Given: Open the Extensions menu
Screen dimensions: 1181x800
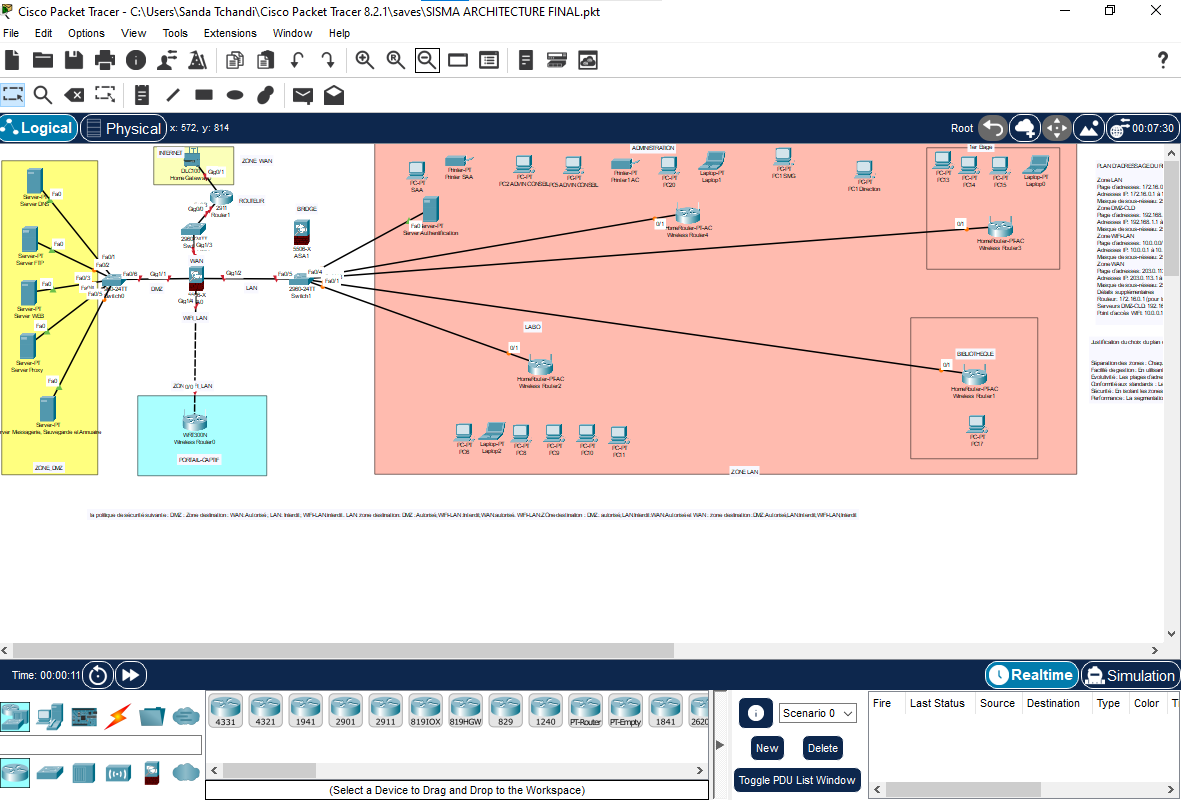Looking at the screenshot, I should click(x=230, y=33).
